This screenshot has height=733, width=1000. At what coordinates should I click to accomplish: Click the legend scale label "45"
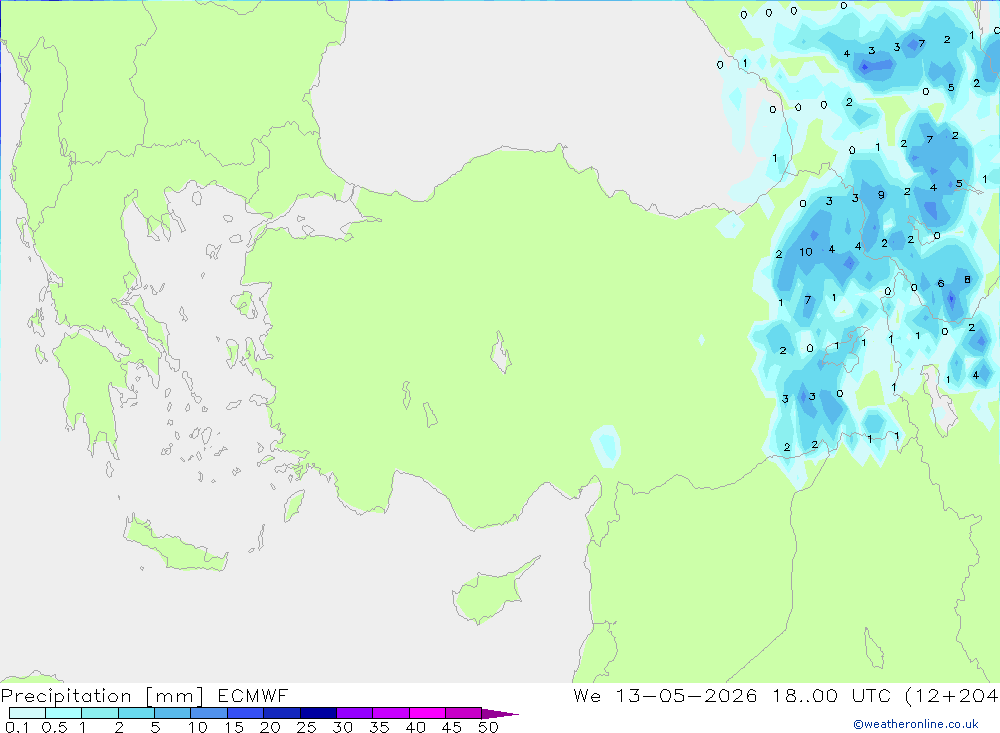coord(452,727)
